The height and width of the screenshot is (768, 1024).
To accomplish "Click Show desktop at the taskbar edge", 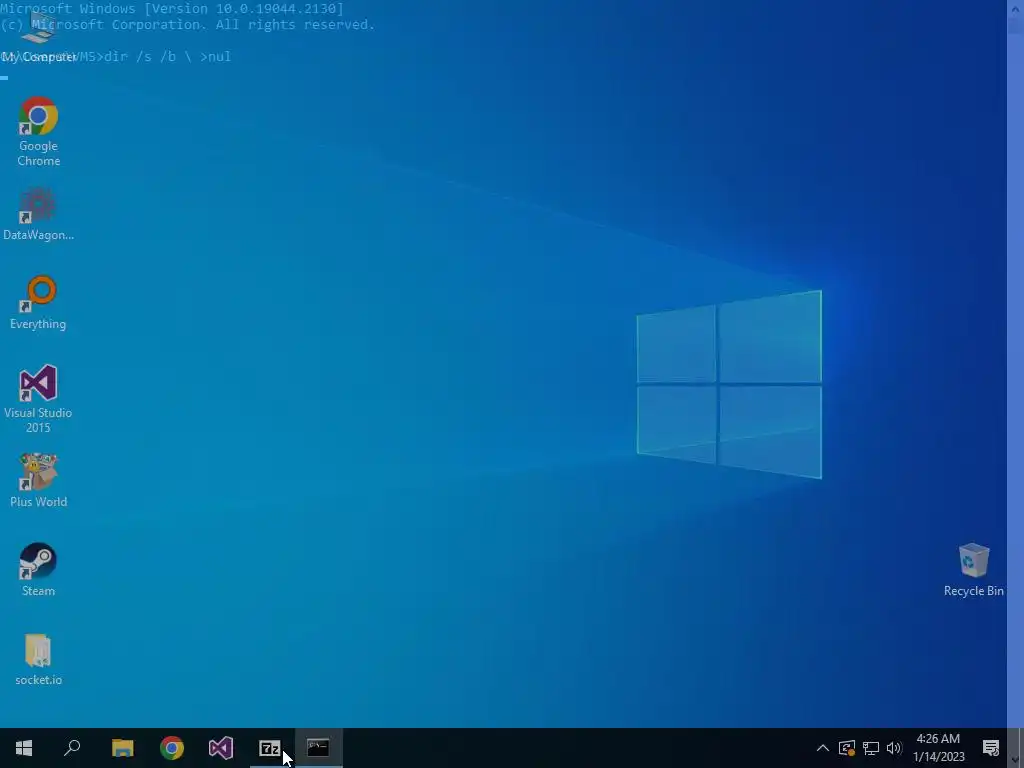I will pos(1020,748).
